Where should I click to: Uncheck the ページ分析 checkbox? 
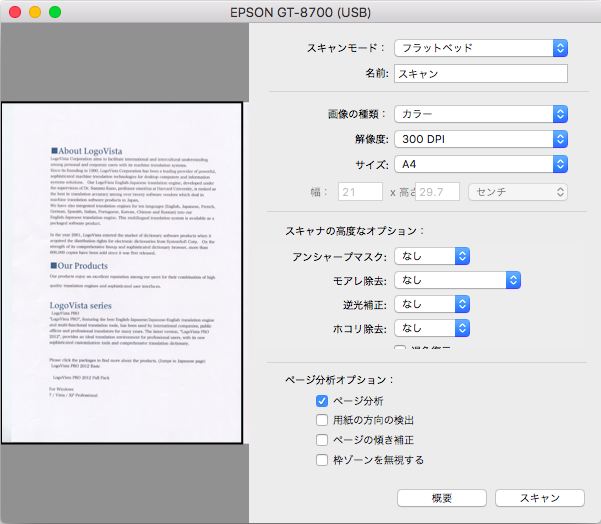(322, 401)
